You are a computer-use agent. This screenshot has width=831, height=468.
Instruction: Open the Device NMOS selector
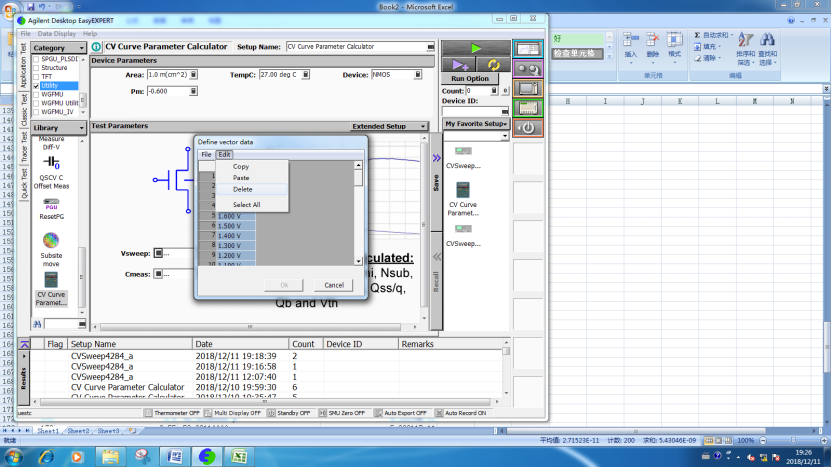coord(418,75)
